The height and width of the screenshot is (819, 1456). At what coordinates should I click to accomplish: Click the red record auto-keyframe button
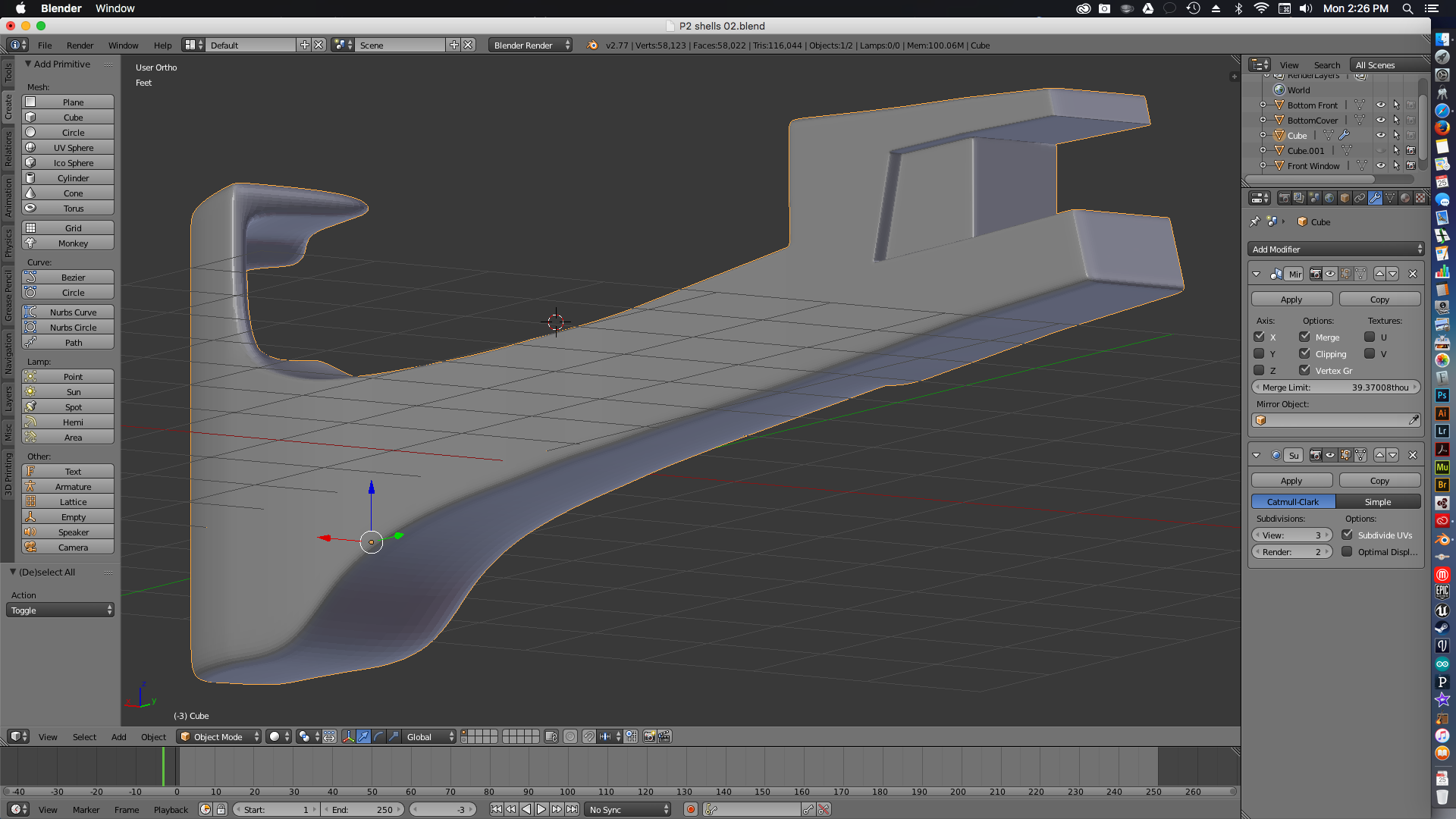(x=690, y=809)
